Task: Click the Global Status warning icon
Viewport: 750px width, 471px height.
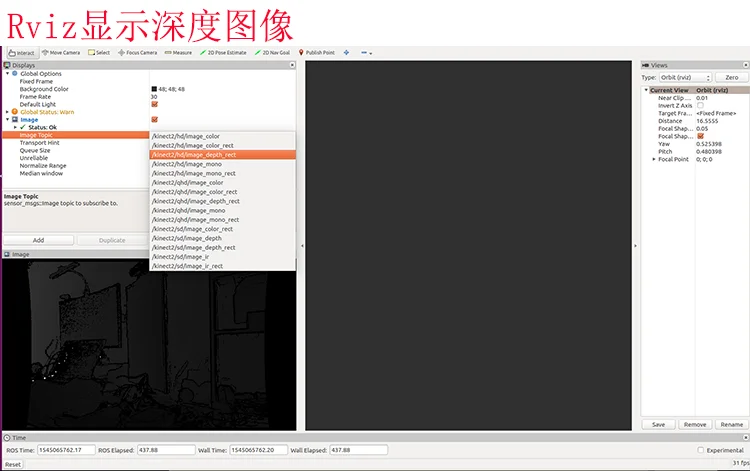Action: 15,112
